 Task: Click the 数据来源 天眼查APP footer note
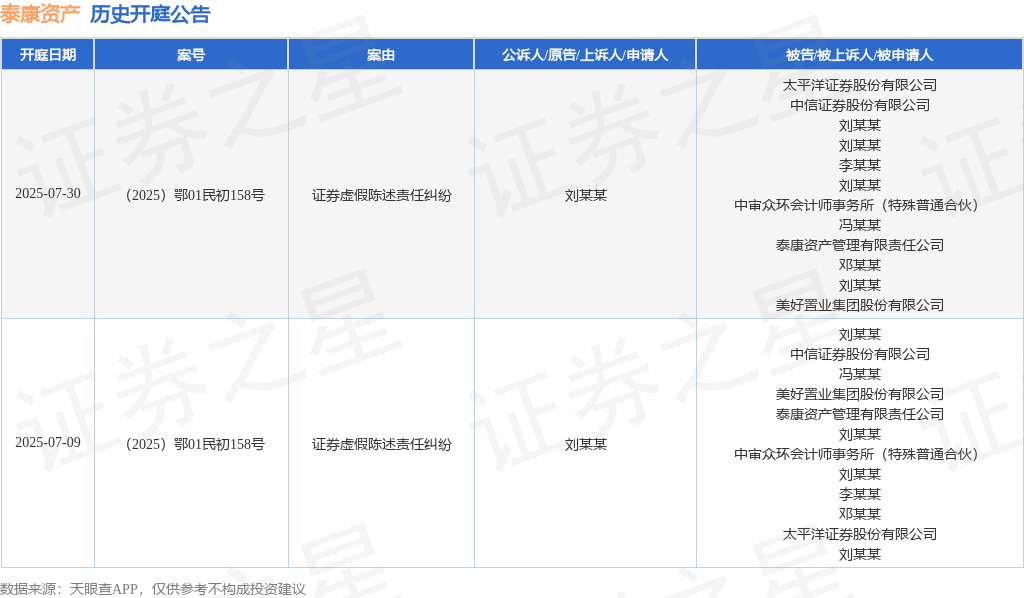[x=153, y=589]
